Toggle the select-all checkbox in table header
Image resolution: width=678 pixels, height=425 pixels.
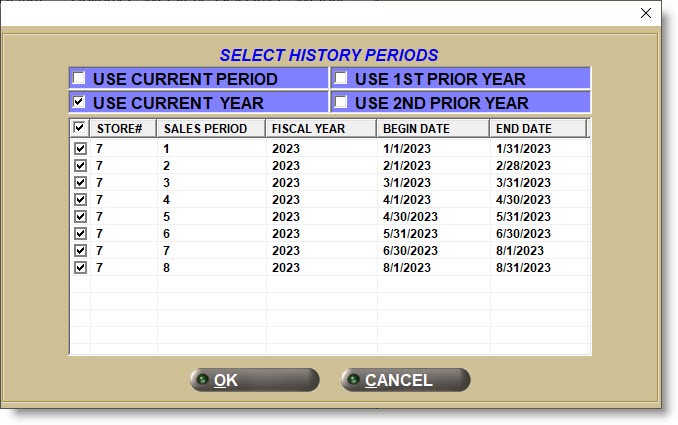click(80, 128)
